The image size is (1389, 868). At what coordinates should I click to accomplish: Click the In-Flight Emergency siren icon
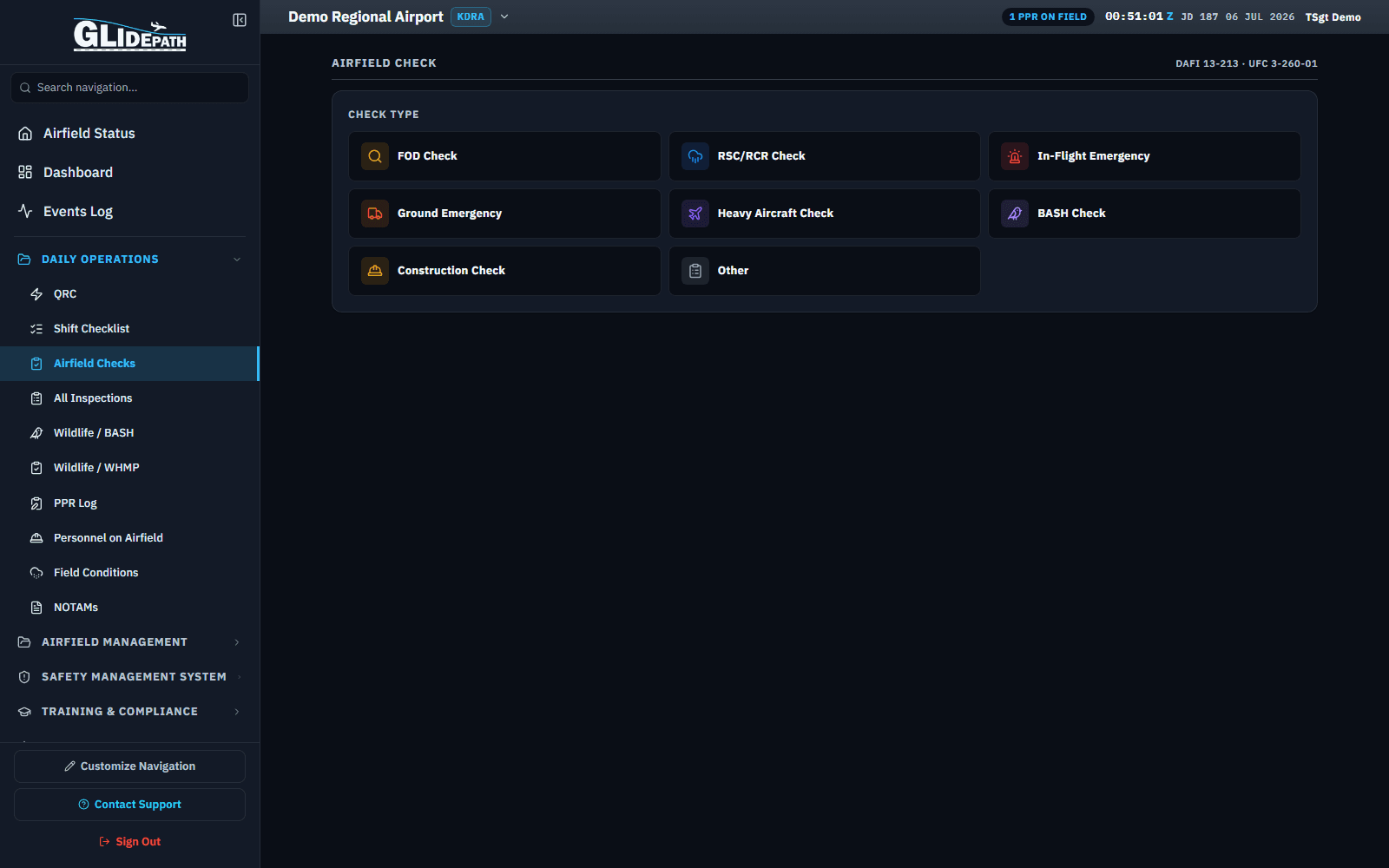point(1015,156)
